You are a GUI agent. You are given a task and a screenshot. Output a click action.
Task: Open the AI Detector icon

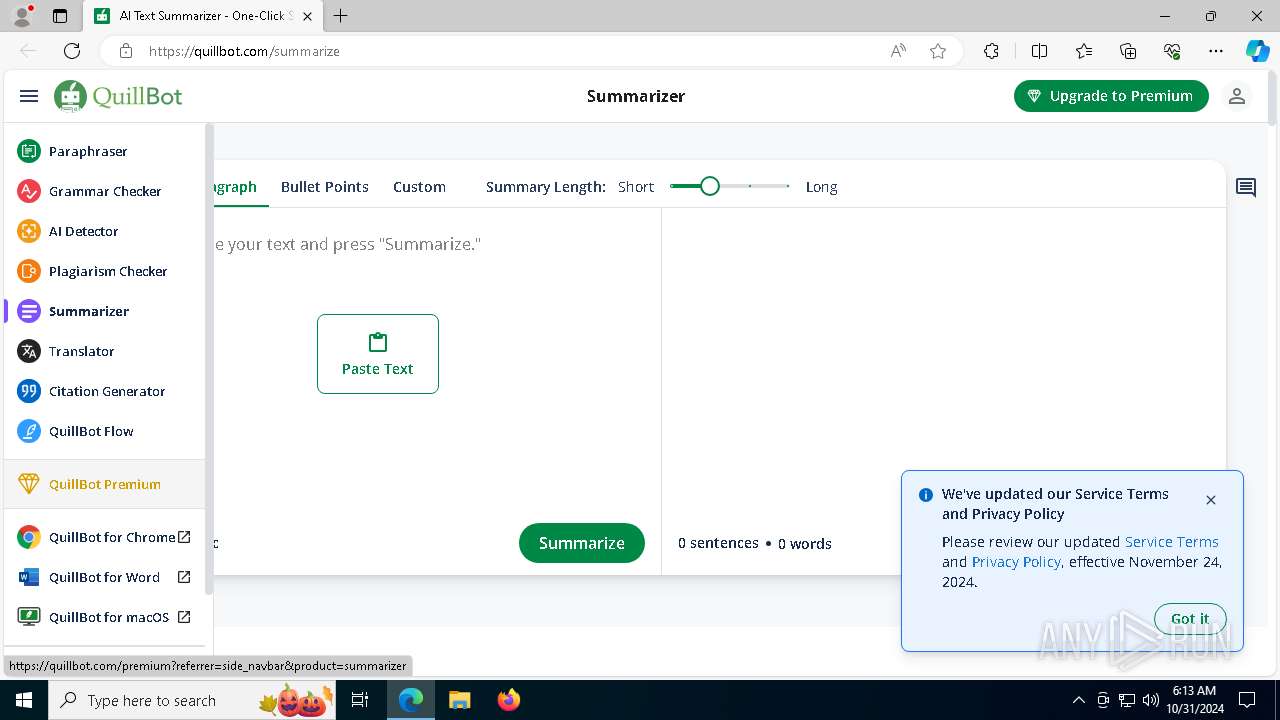point(29,231)
